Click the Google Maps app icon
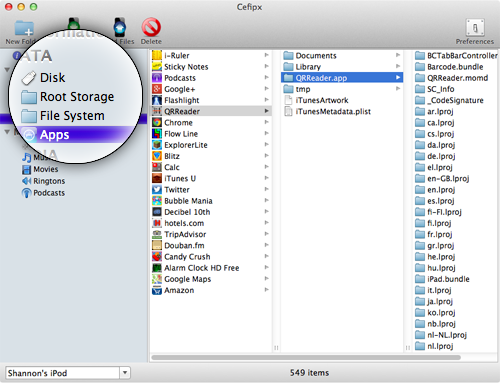500x383 pixels. tap(157, 279)
